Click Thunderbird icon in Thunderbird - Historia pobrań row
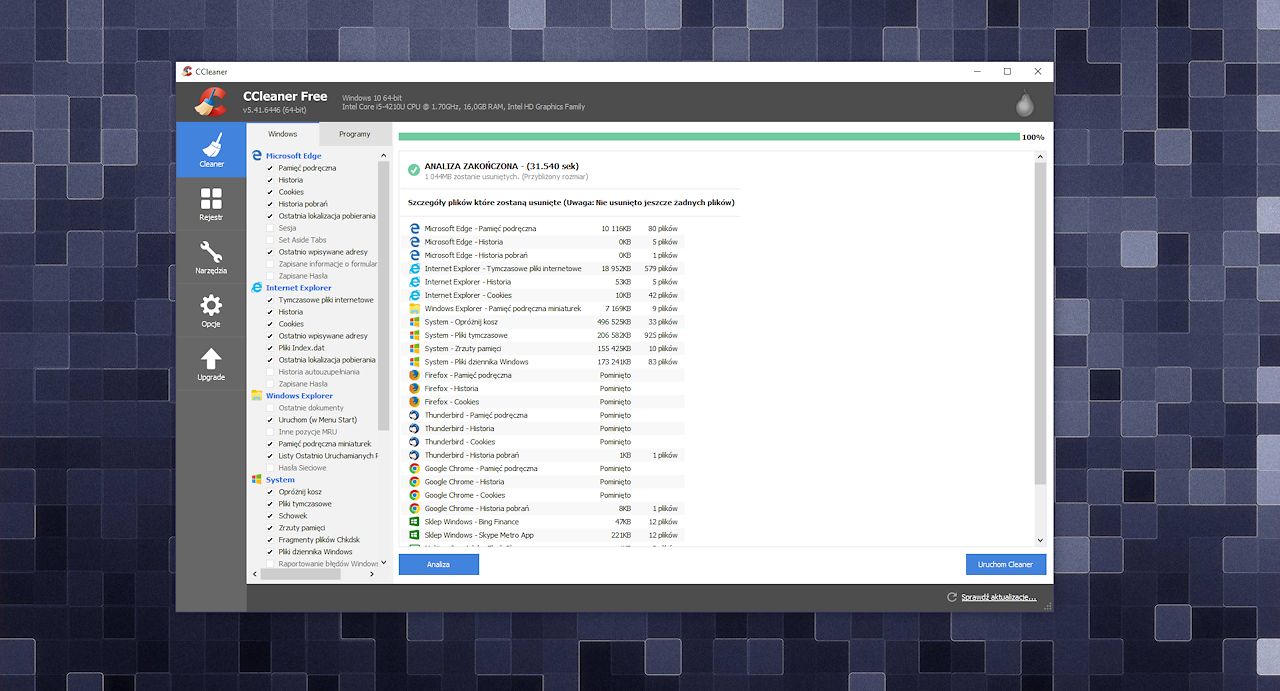The height and width of the screenshot is (691, 1280). (x=415, y=455)
